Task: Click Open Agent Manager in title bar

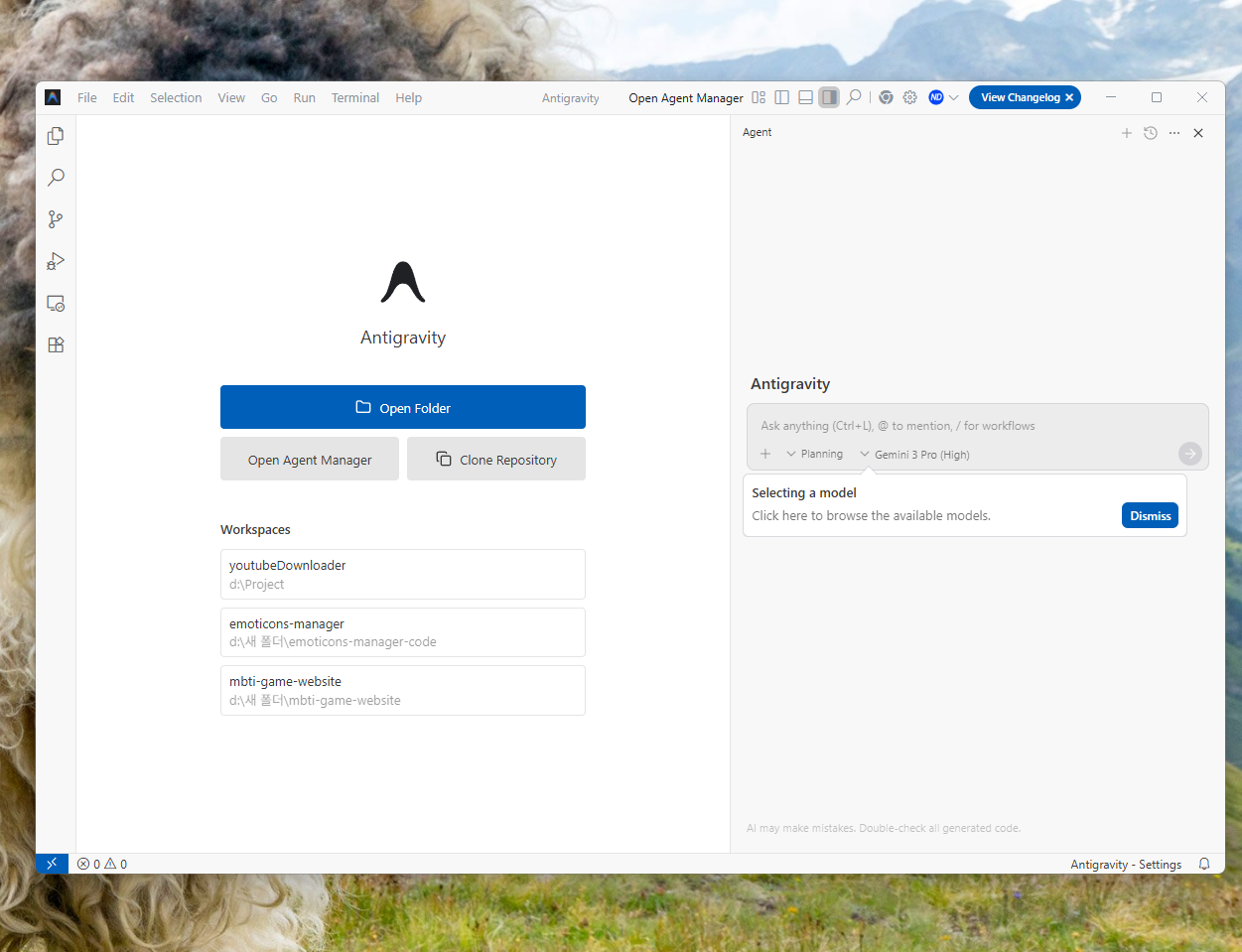Action: tap(686, 98)
